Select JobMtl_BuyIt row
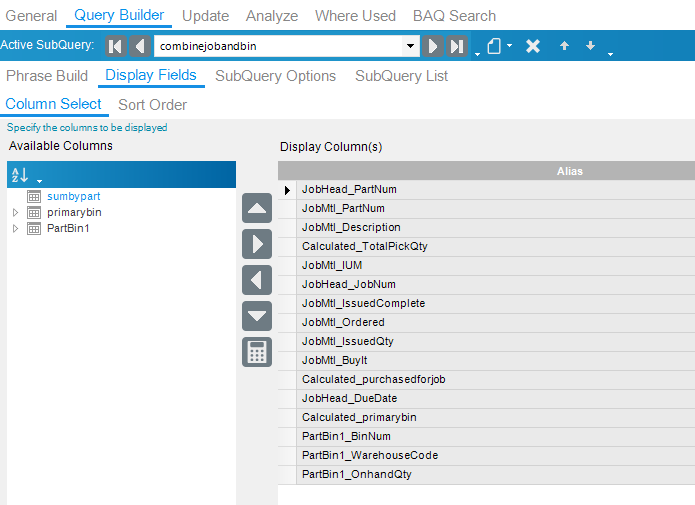This screenshot has height=505, width=695. 496,361
